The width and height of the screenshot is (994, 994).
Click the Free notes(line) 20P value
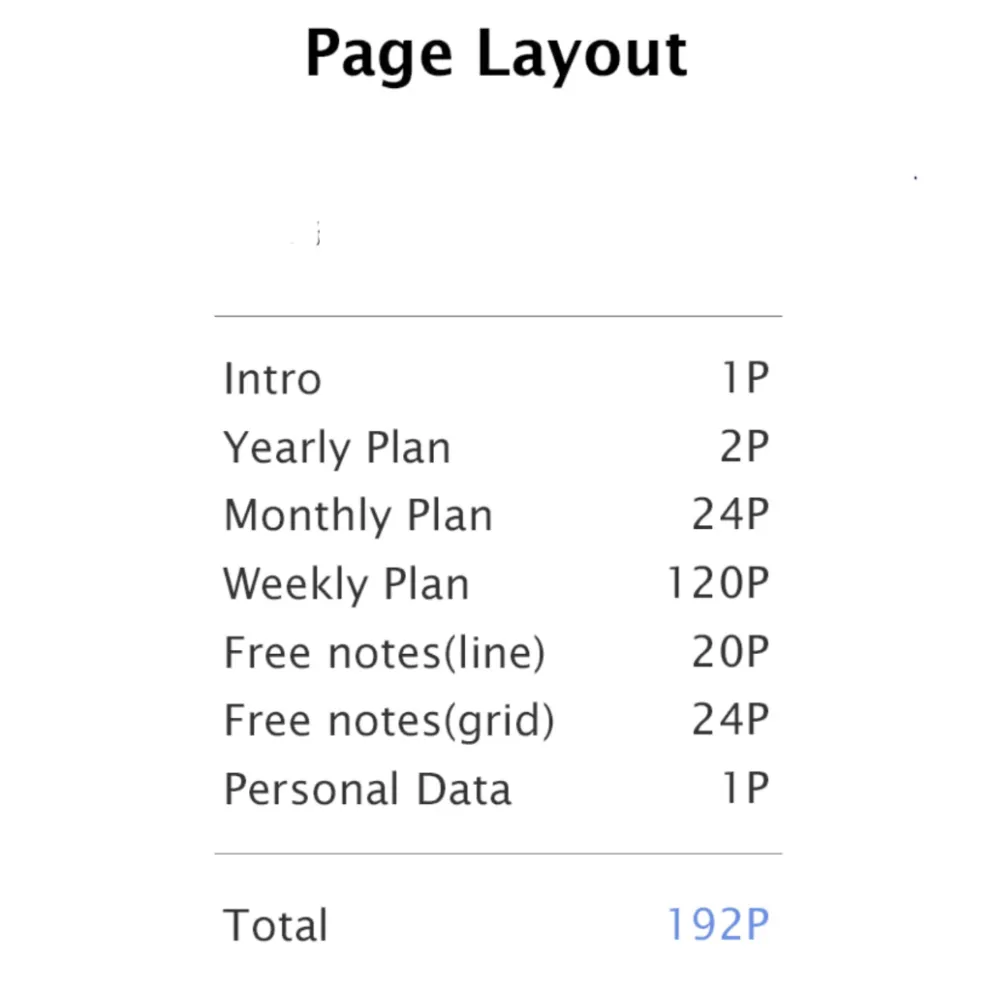[x=731, y=650]
